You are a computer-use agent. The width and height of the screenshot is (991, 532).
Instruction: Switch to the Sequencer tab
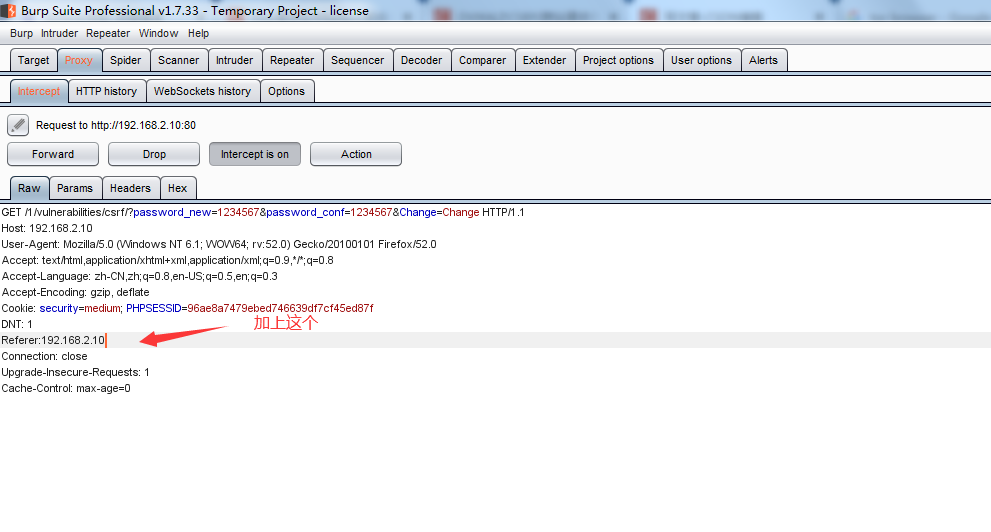tap(358, 60)
